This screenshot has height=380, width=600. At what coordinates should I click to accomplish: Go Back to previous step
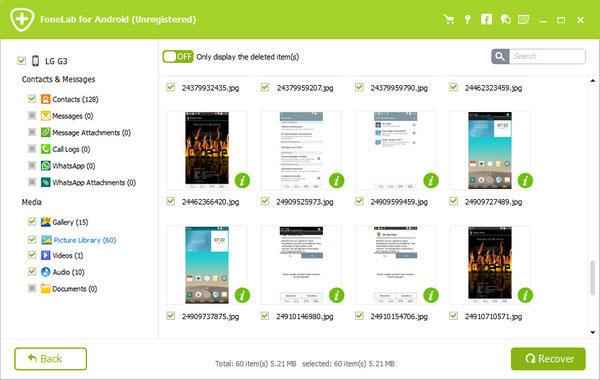(x=51, y=359)
